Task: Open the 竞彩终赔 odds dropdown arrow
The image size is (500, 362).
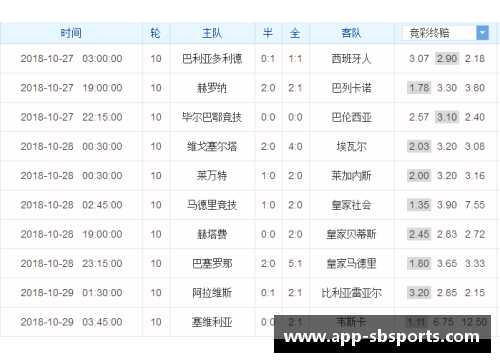Action: (x=482, y=33)
